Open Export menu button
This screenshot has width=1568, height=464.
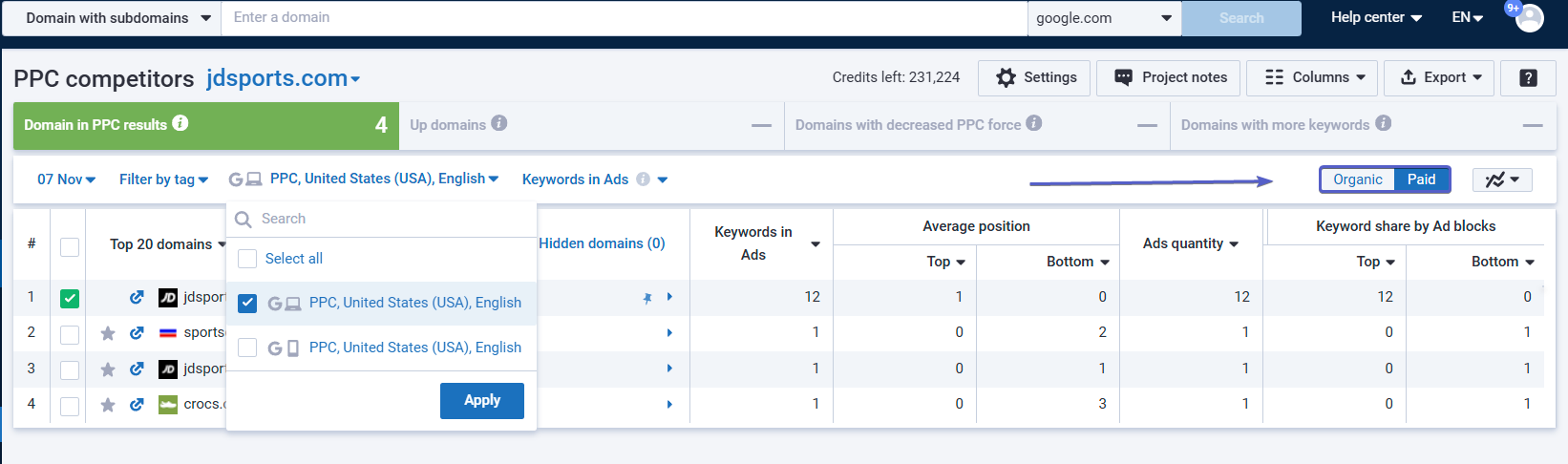[1440, 78]
